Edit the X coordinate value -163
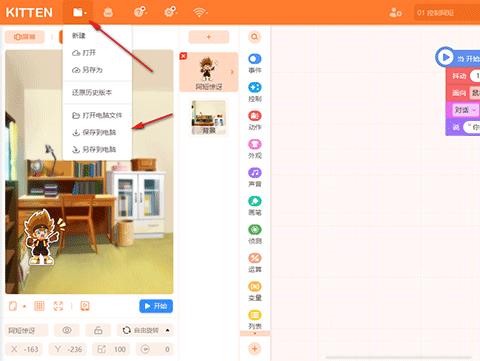Image resolution: width=480 pixels, height=361 pixels. 24,349
